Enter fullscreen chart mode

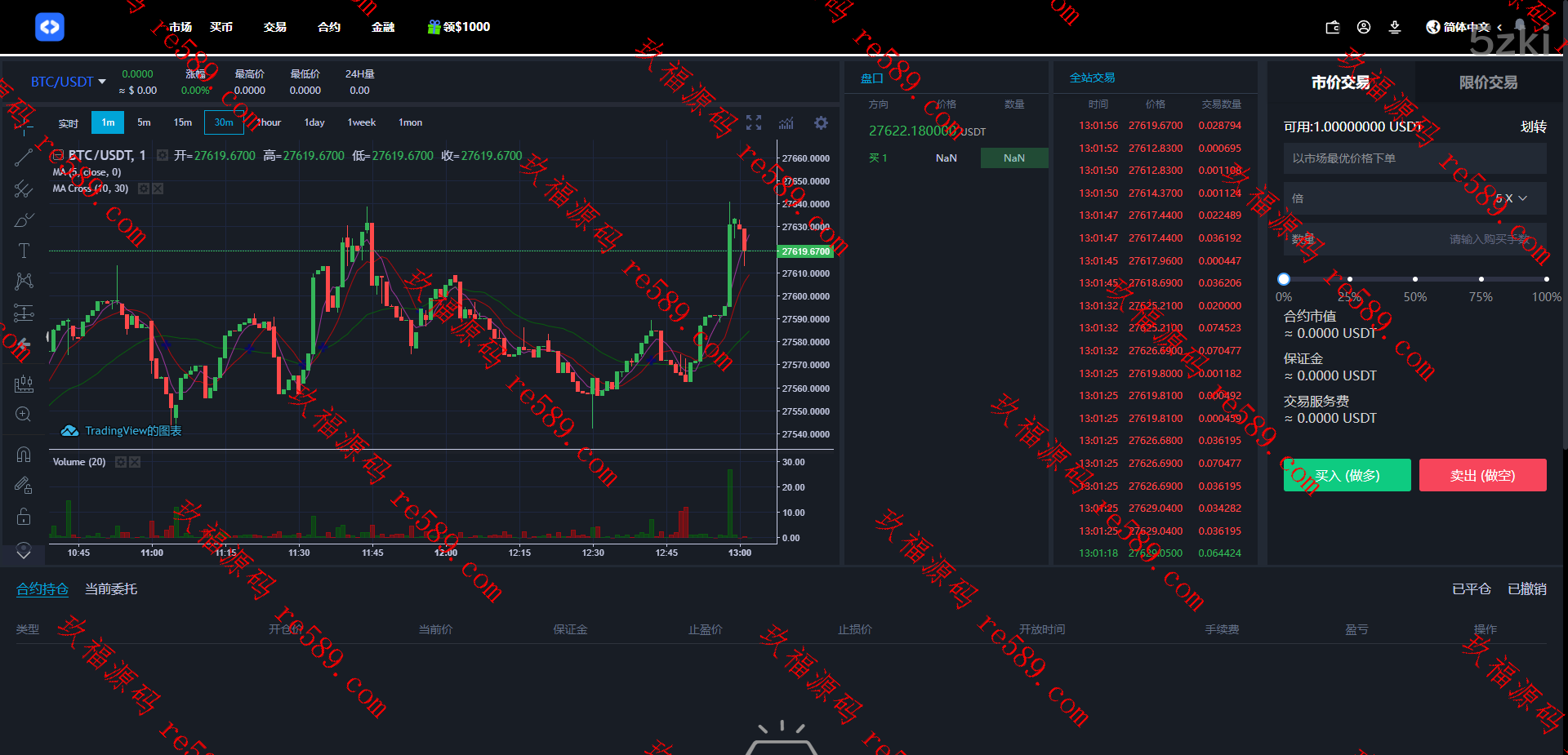754,122
